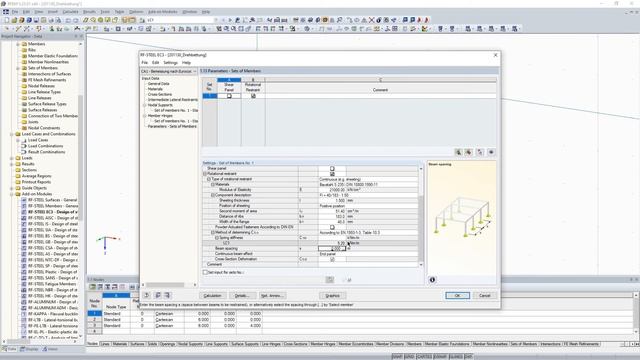Click the Nat. Annex... button
The width and height of the screenshot is (640, 360).
(x=272, y=296)
